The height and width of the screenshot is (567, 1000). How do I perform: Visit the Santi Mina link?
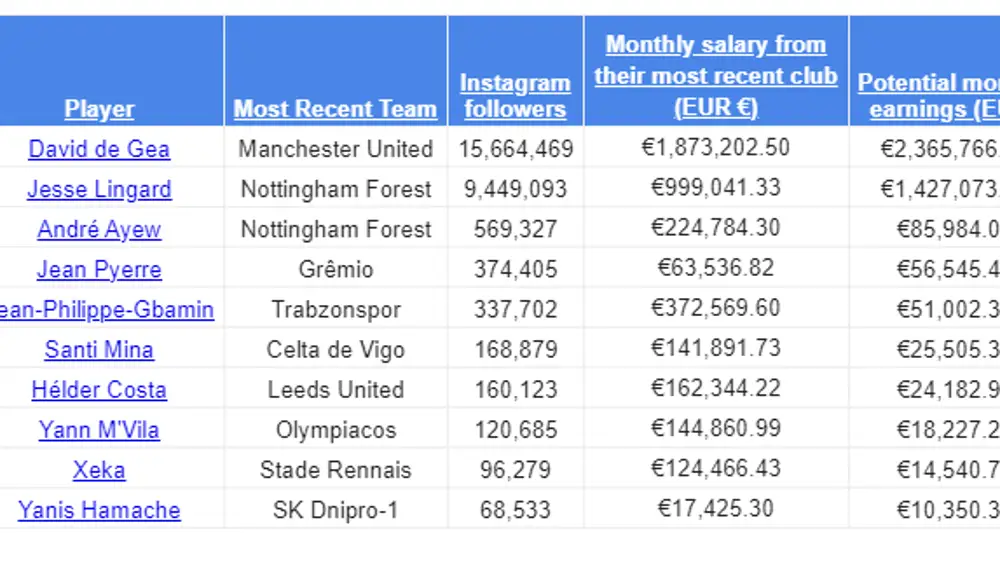99,350
